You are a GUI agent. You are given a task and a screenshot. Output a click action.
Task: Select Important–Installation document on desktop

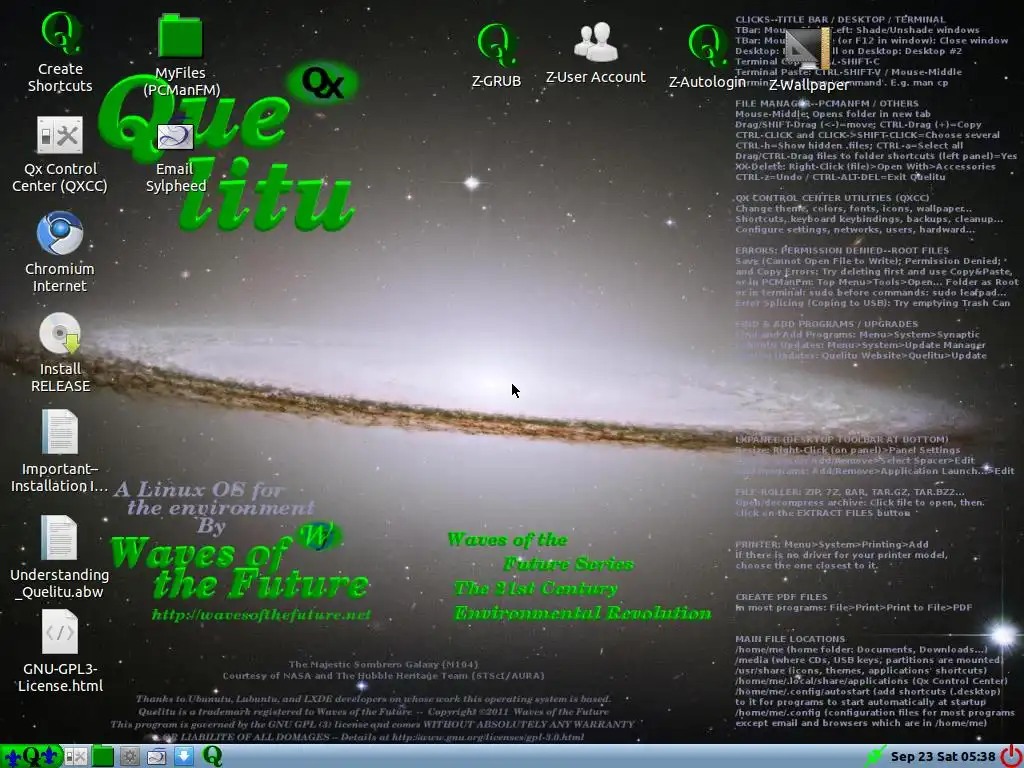click(x=59, y=432)
